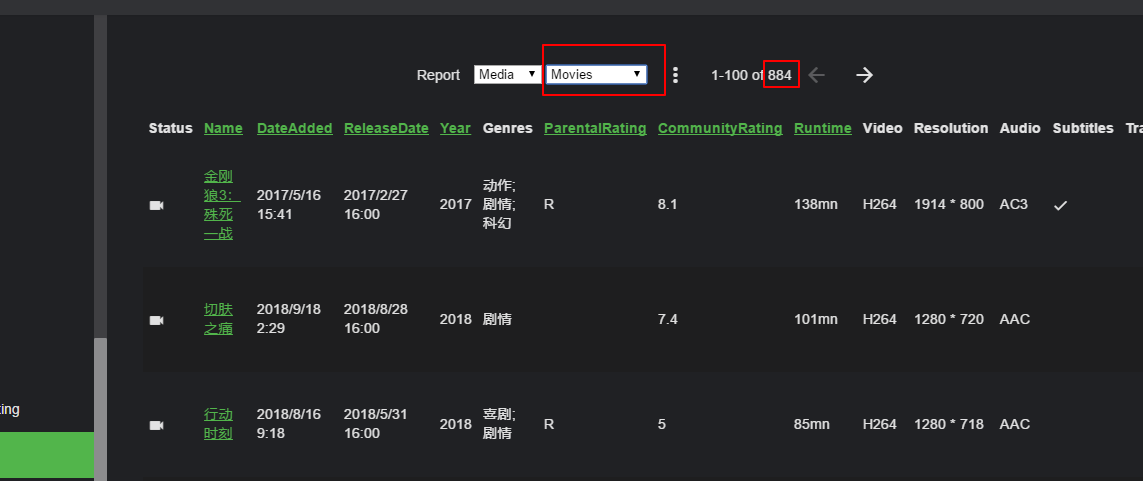
Task: Click the three-dot more options icon
Action: 676,75
